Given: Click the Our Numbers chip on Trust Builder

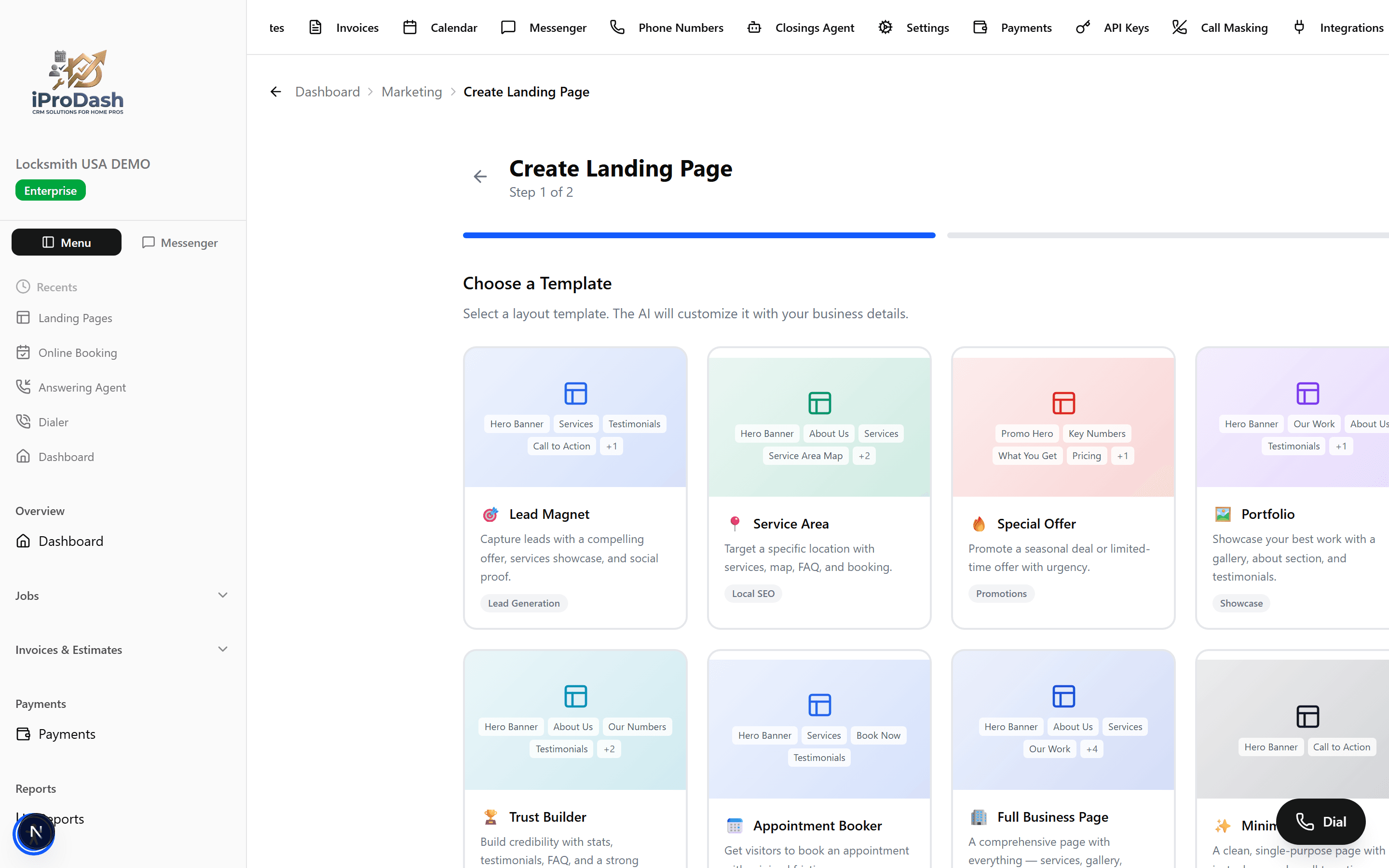Looking at the screenshot, I should pos(637,727).
